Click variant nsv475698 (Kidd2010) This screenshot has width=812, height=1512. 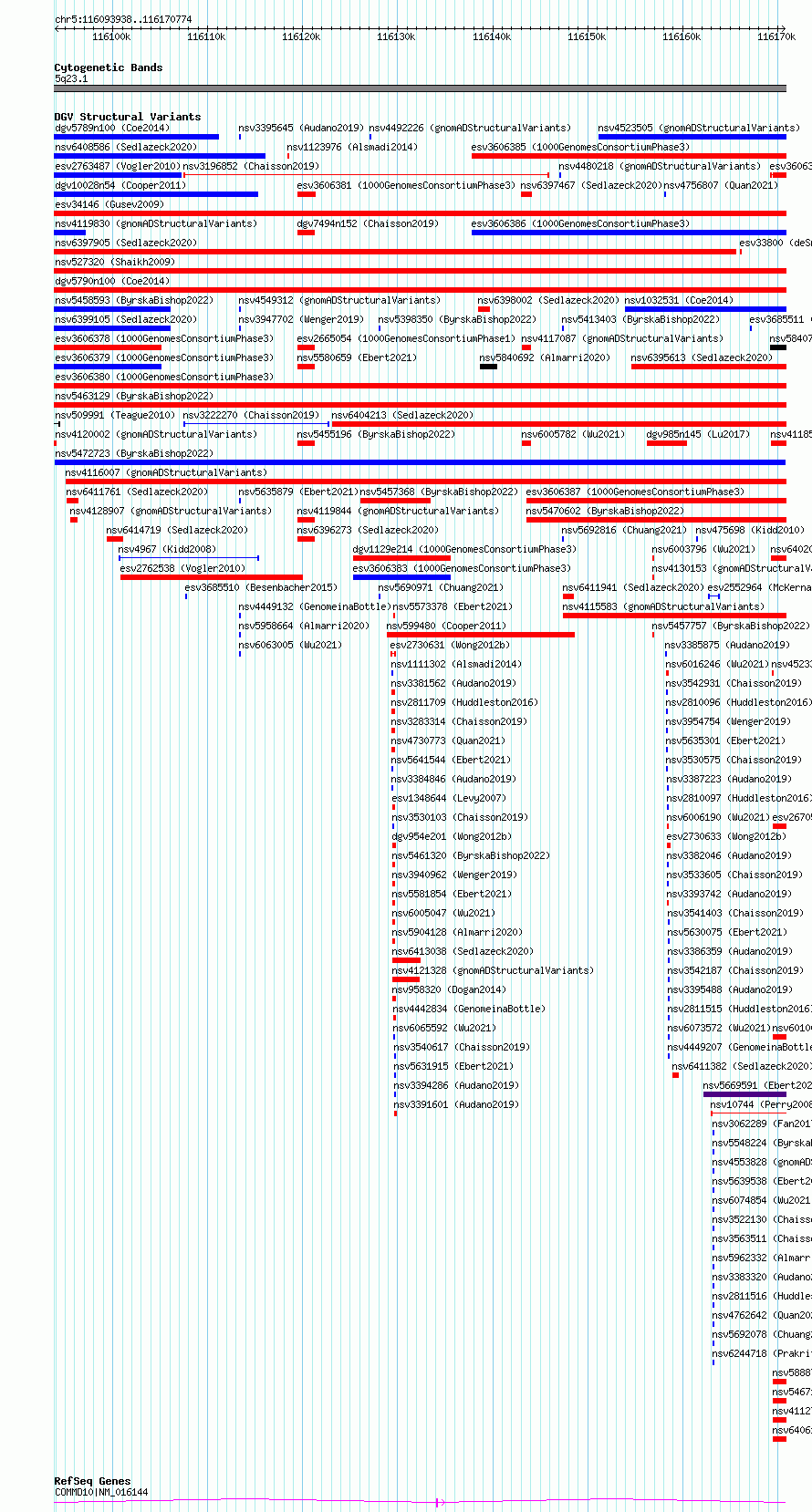[750, 530]
